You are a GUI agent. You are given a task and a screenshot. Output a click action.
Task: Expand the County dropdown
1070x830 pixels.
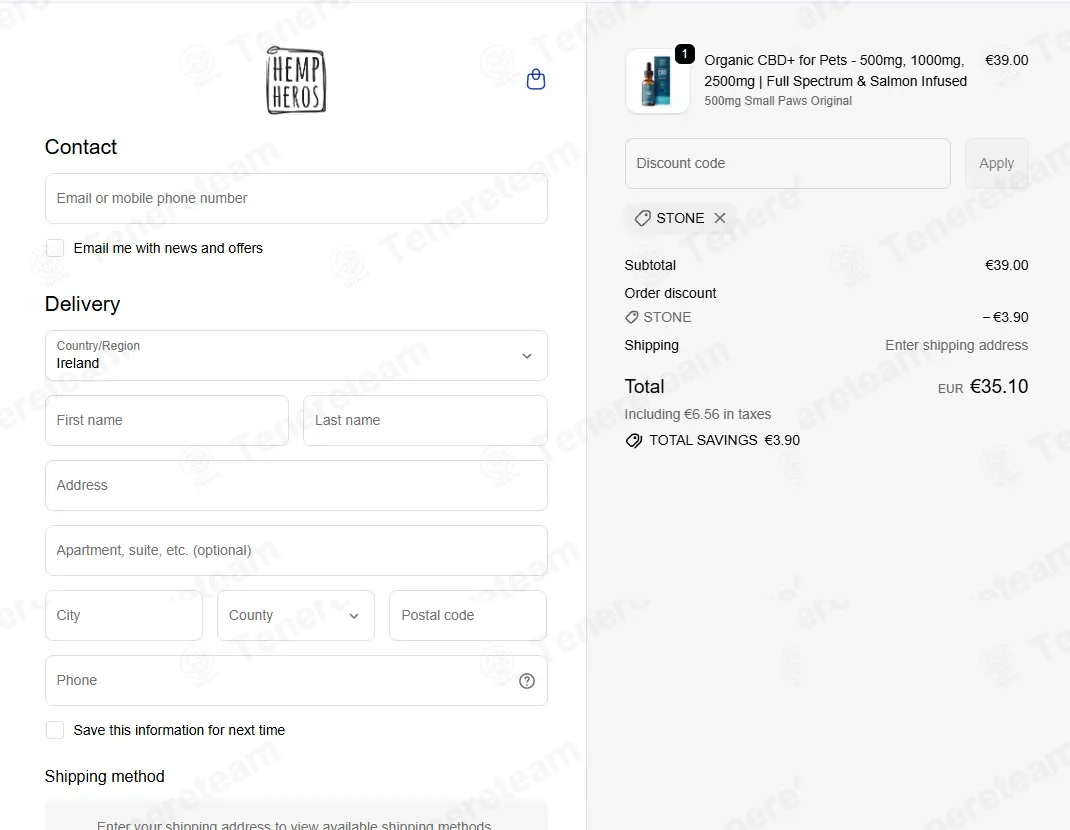(295, 616)
